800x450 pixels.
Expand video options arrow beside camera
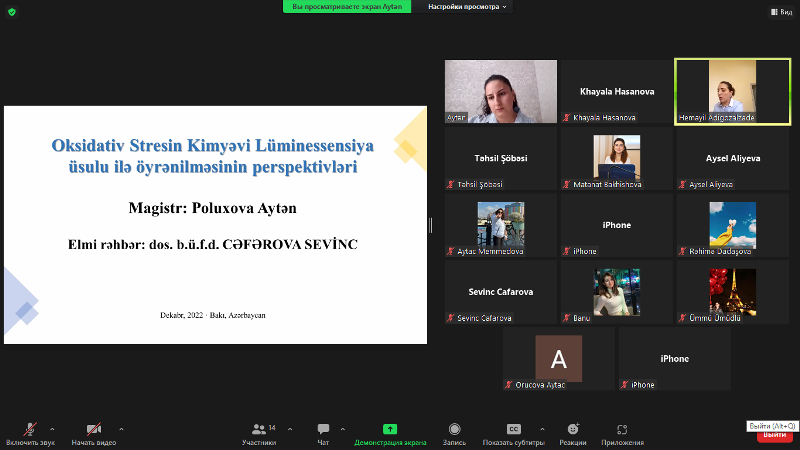pos(122,428)
